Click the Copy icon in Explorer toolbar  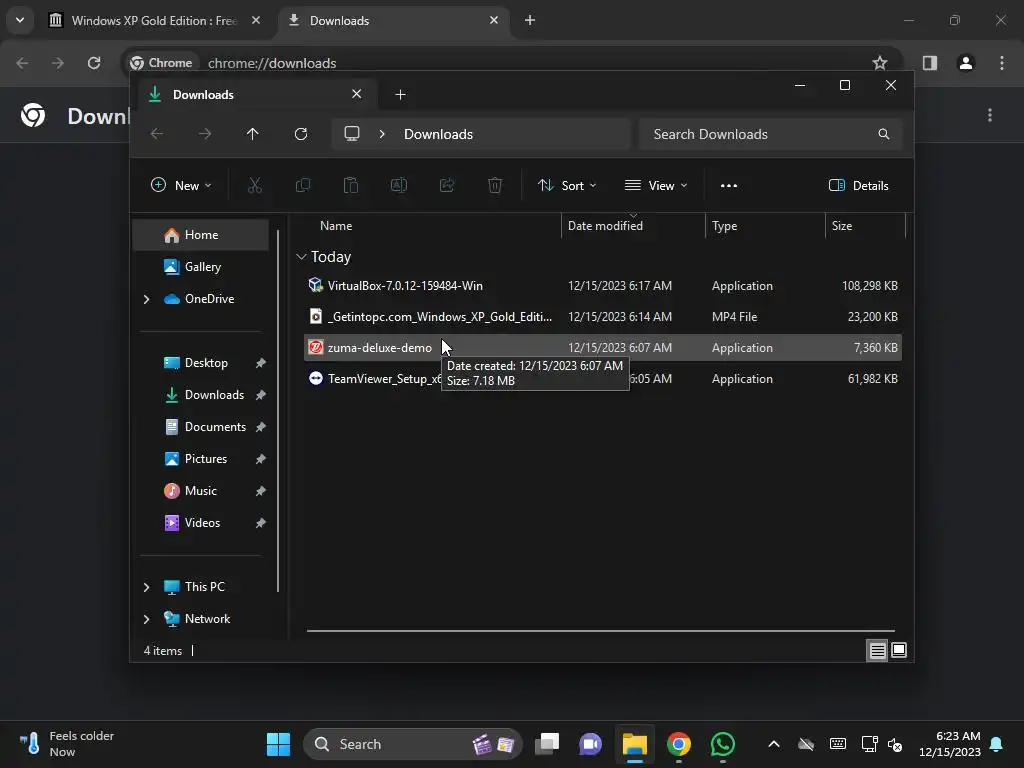[303, 185]
